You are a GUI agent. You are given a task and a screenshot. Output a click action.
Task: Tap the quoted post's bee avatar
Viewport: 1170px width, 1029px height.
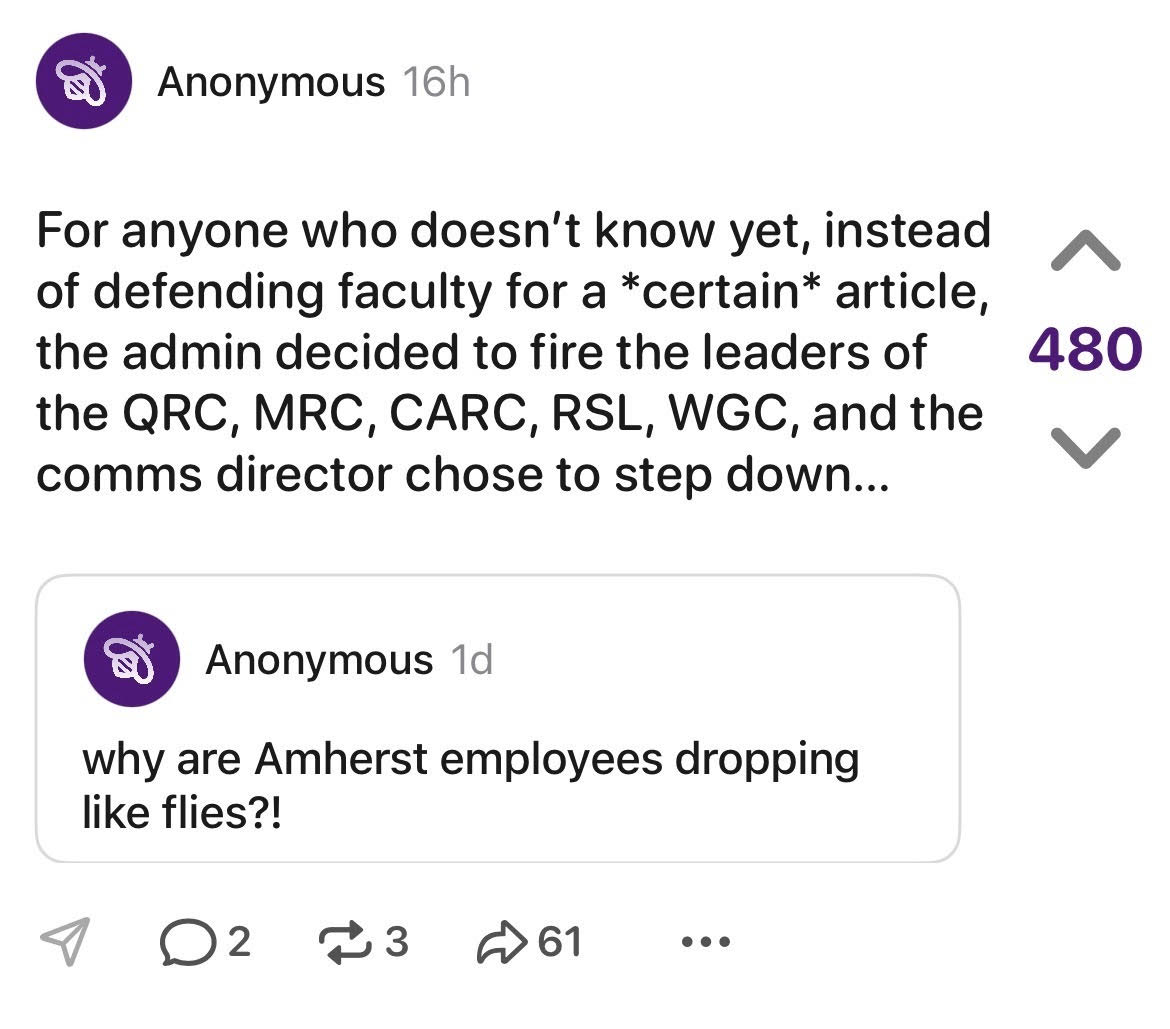pyautogui.click(x=132, y=659)
